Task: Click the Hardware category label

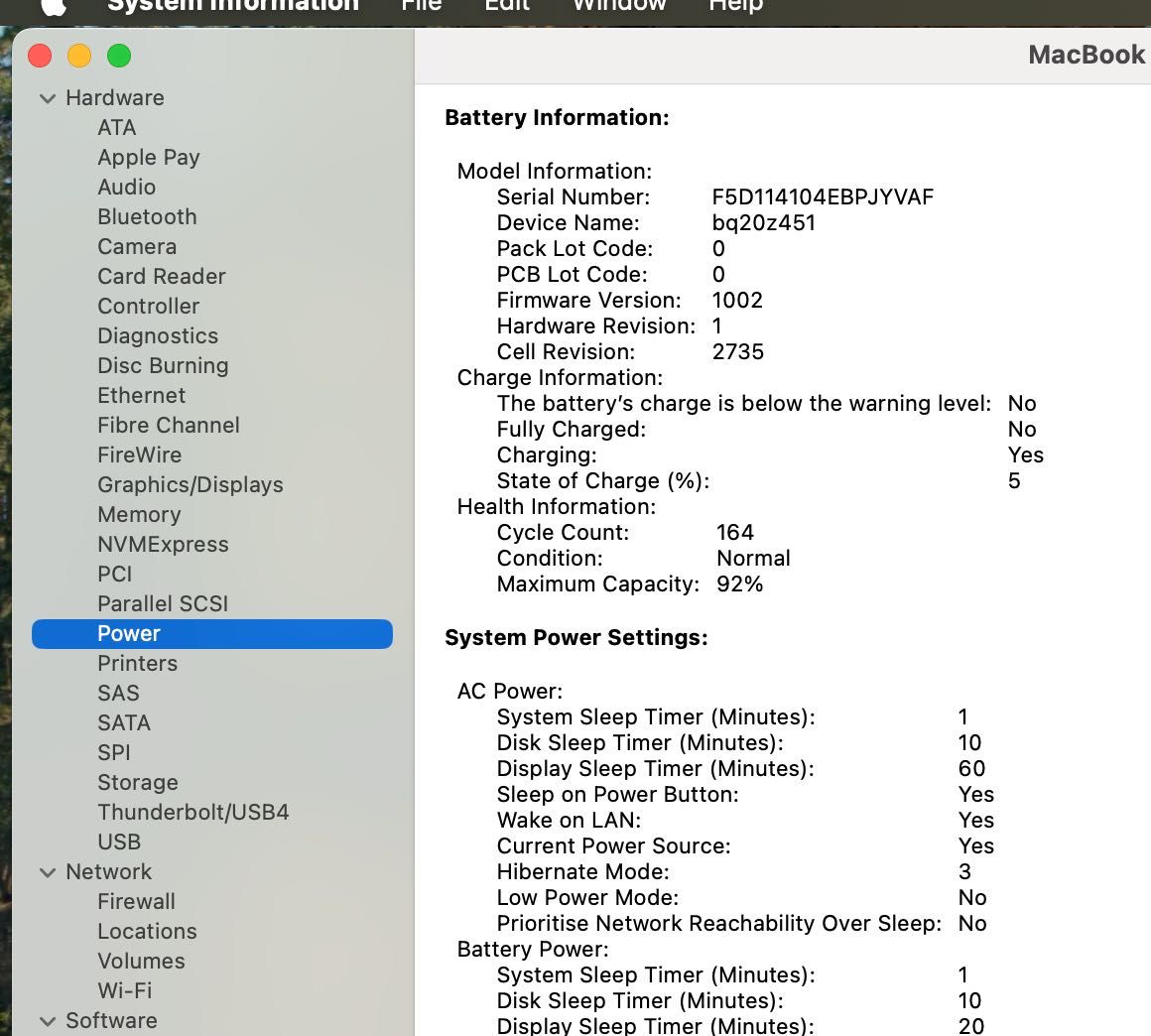Action: pos(114,98)
